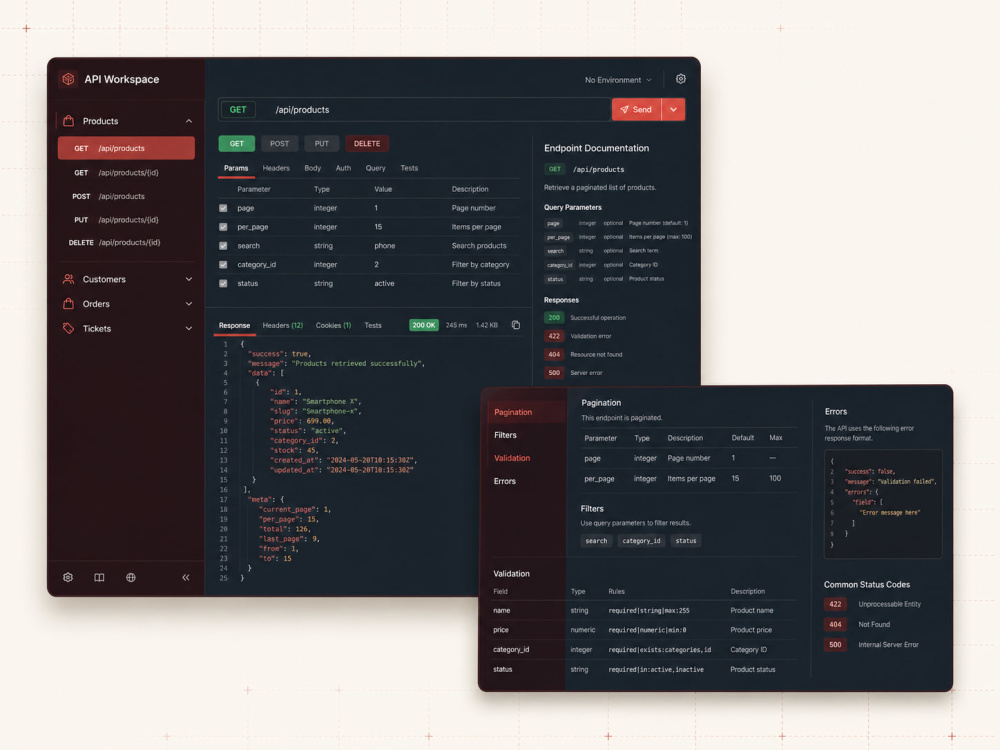The image size is (1000, 750).
Task: Click the Customers people icon
Action: [x=68, y=279]
